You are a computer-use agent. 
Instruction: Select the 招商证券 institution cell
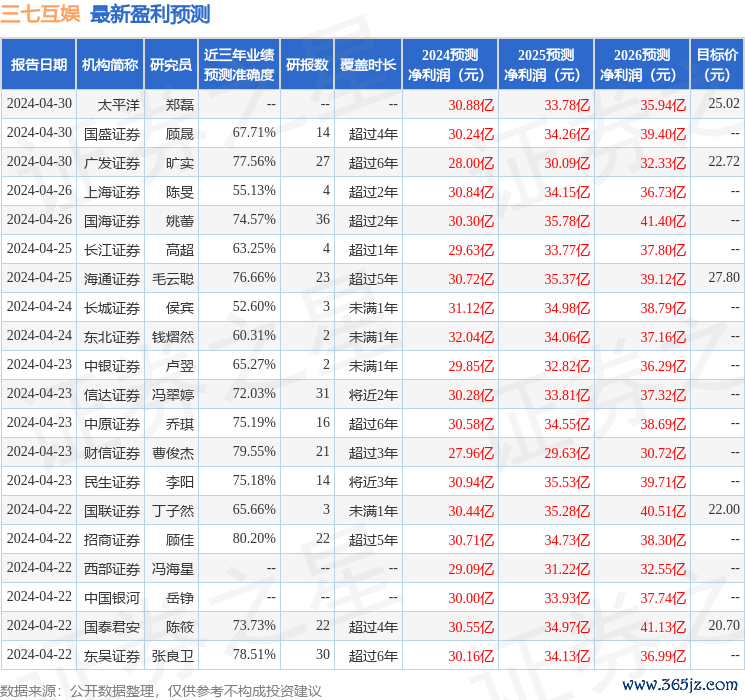point(112,540)
